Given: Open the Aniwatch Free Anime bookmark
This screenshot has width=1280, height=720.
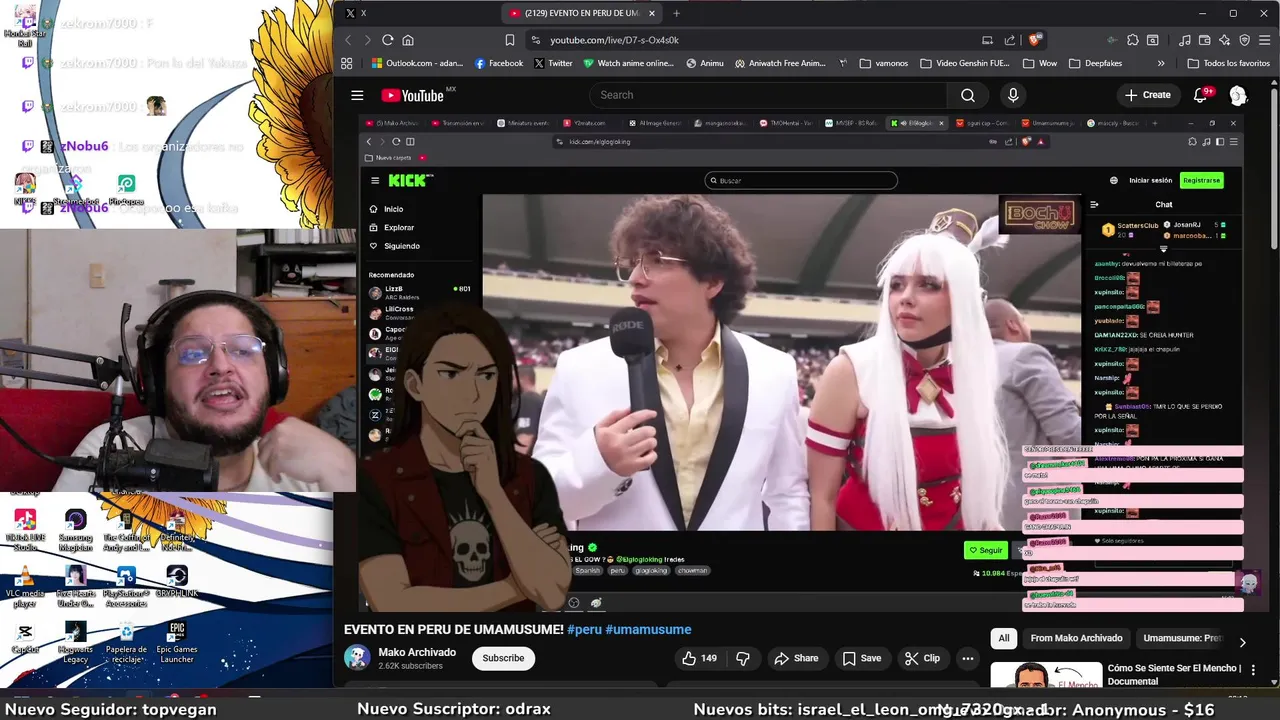Looking at the screenshot, I should (781, 63).
